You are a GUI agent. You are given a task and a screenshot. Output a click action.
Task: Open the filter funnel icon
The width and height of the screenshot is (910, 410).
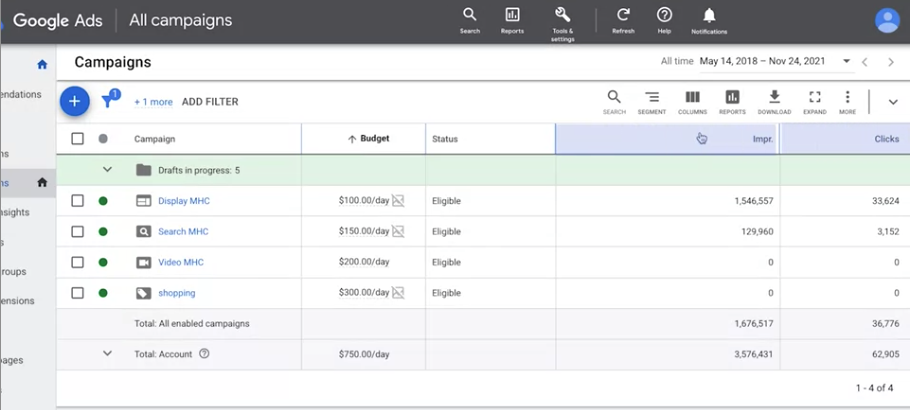109,100
